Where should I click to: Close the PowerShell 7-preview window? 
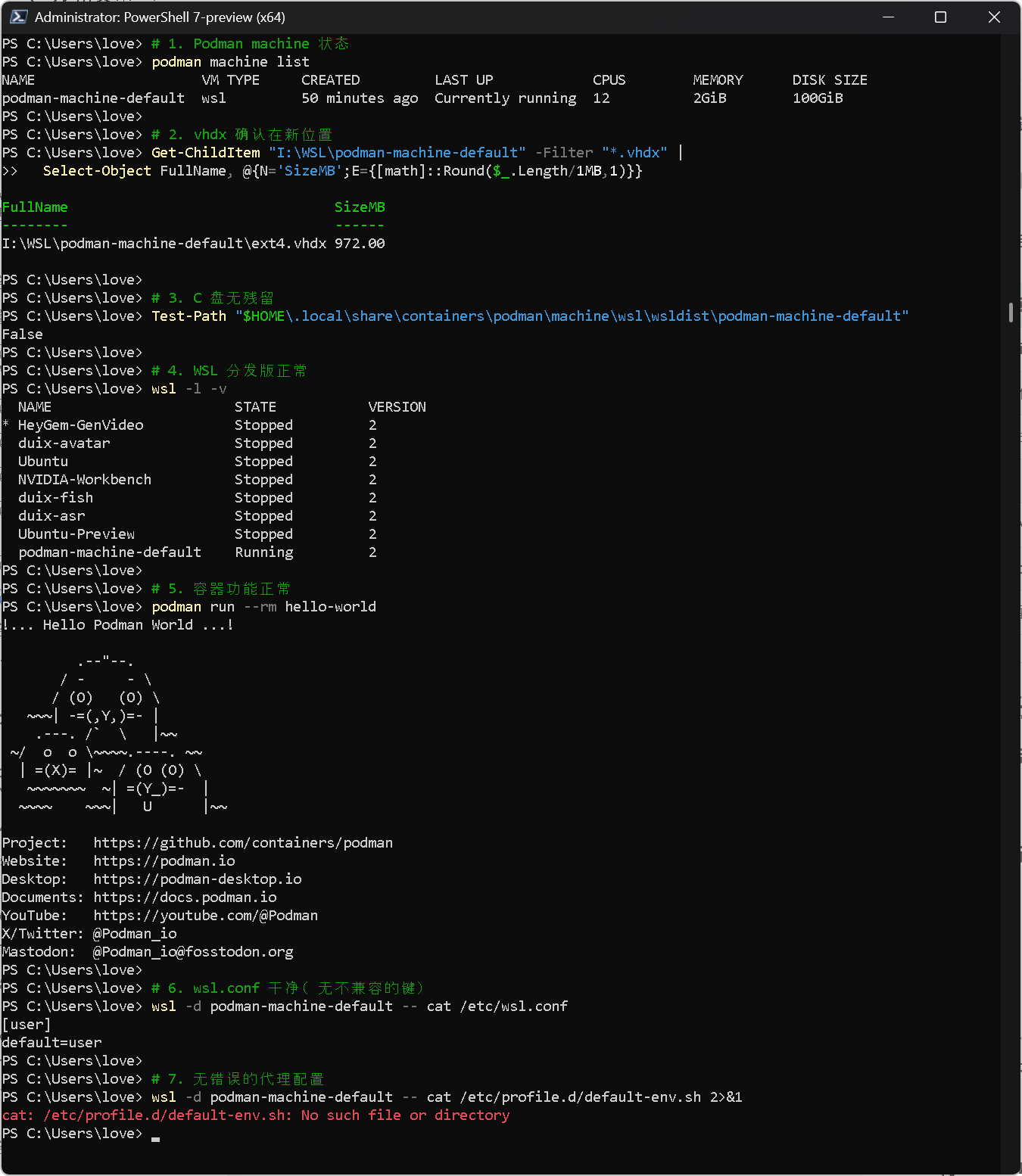(994, 17)
